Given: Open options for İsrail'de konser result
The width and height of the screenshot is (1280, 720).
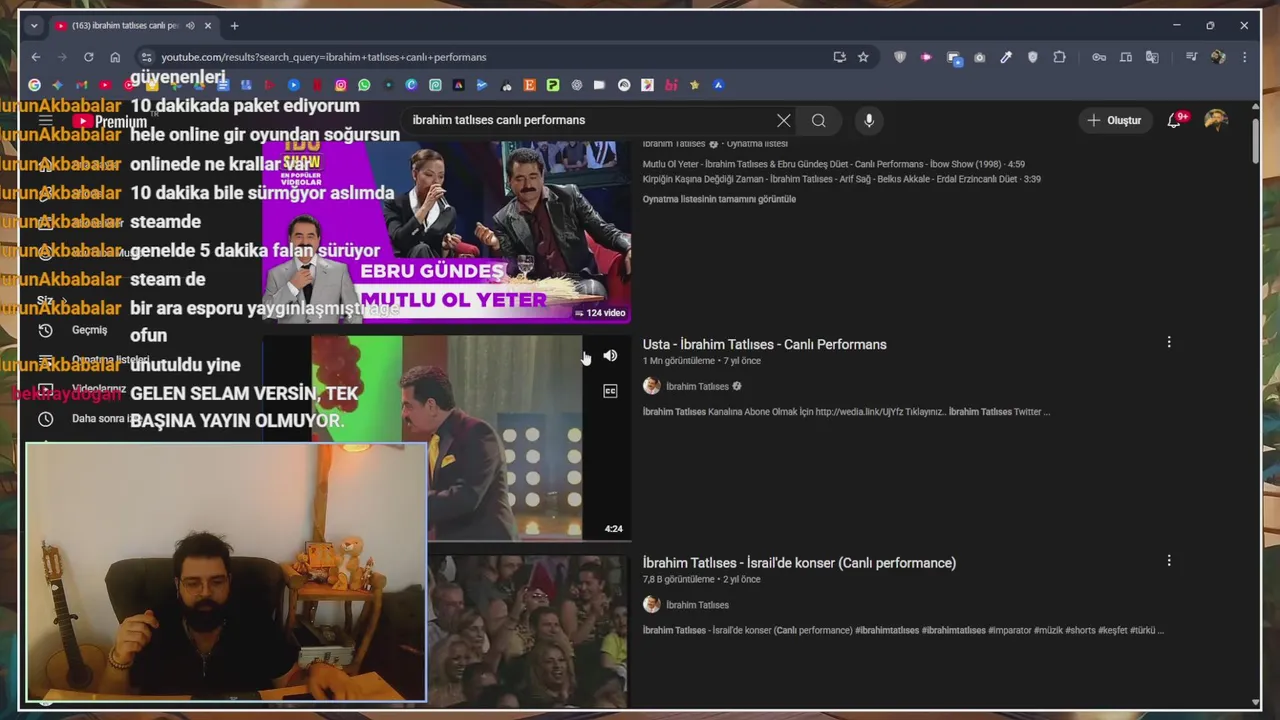Looking at the screenshot, I should click(1169, 561).
